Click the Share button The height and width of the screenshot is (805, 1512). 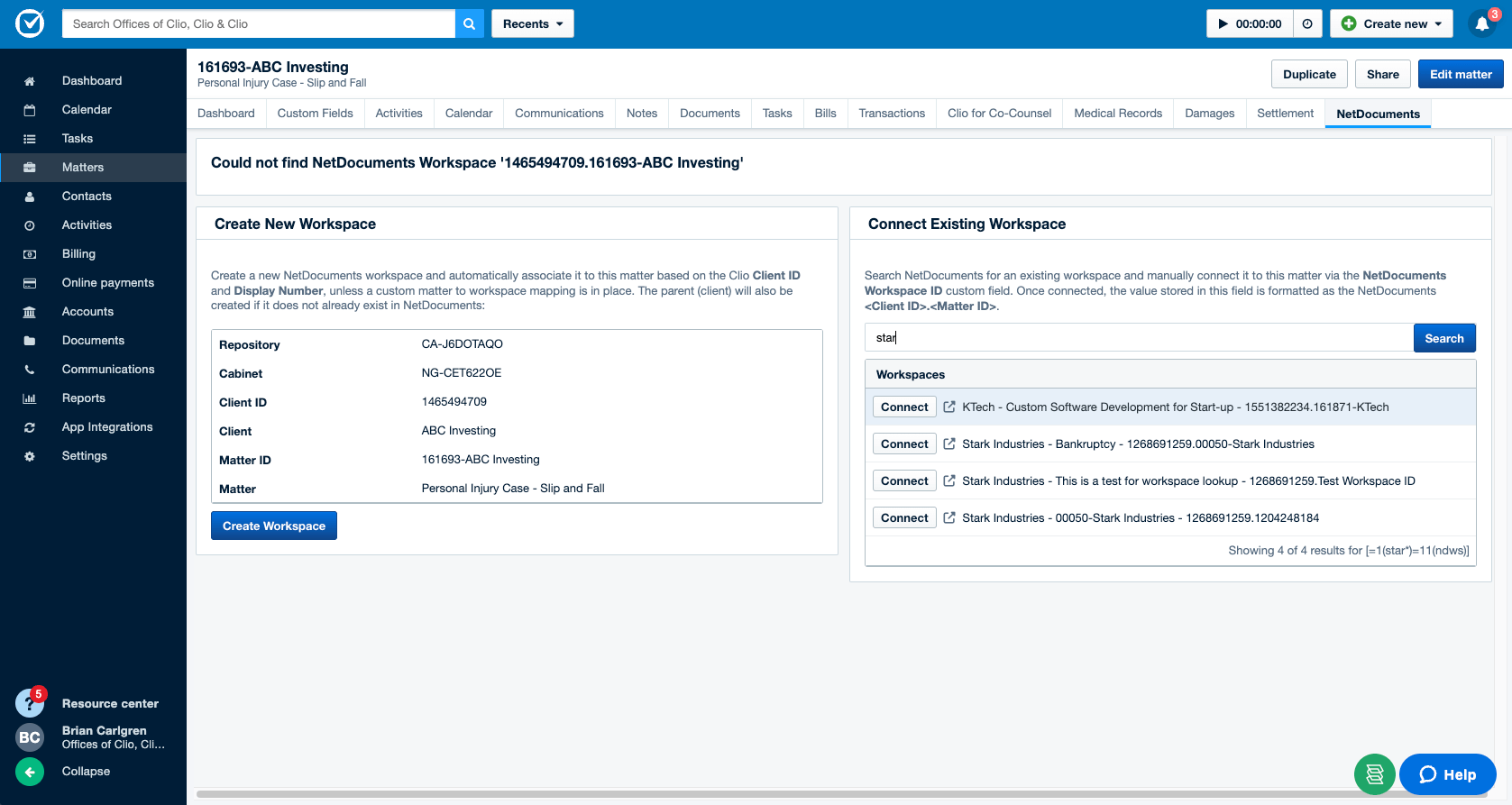1383,74
